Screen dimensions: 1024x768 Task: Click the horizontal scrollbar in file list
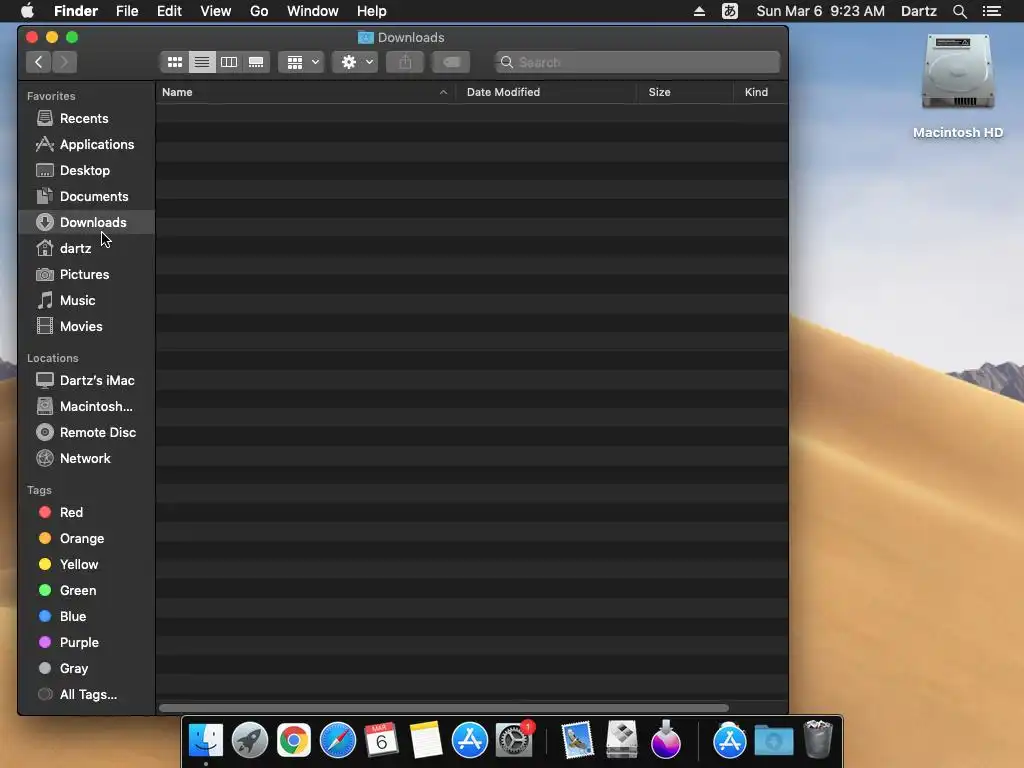(443, 708)
